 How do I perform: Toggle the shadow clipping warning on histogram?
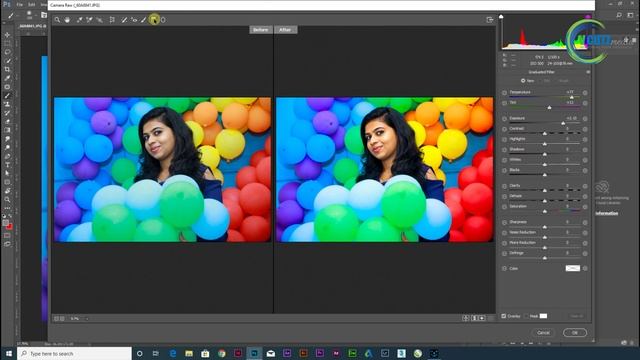pyautogui.click(x=501, y=17)
